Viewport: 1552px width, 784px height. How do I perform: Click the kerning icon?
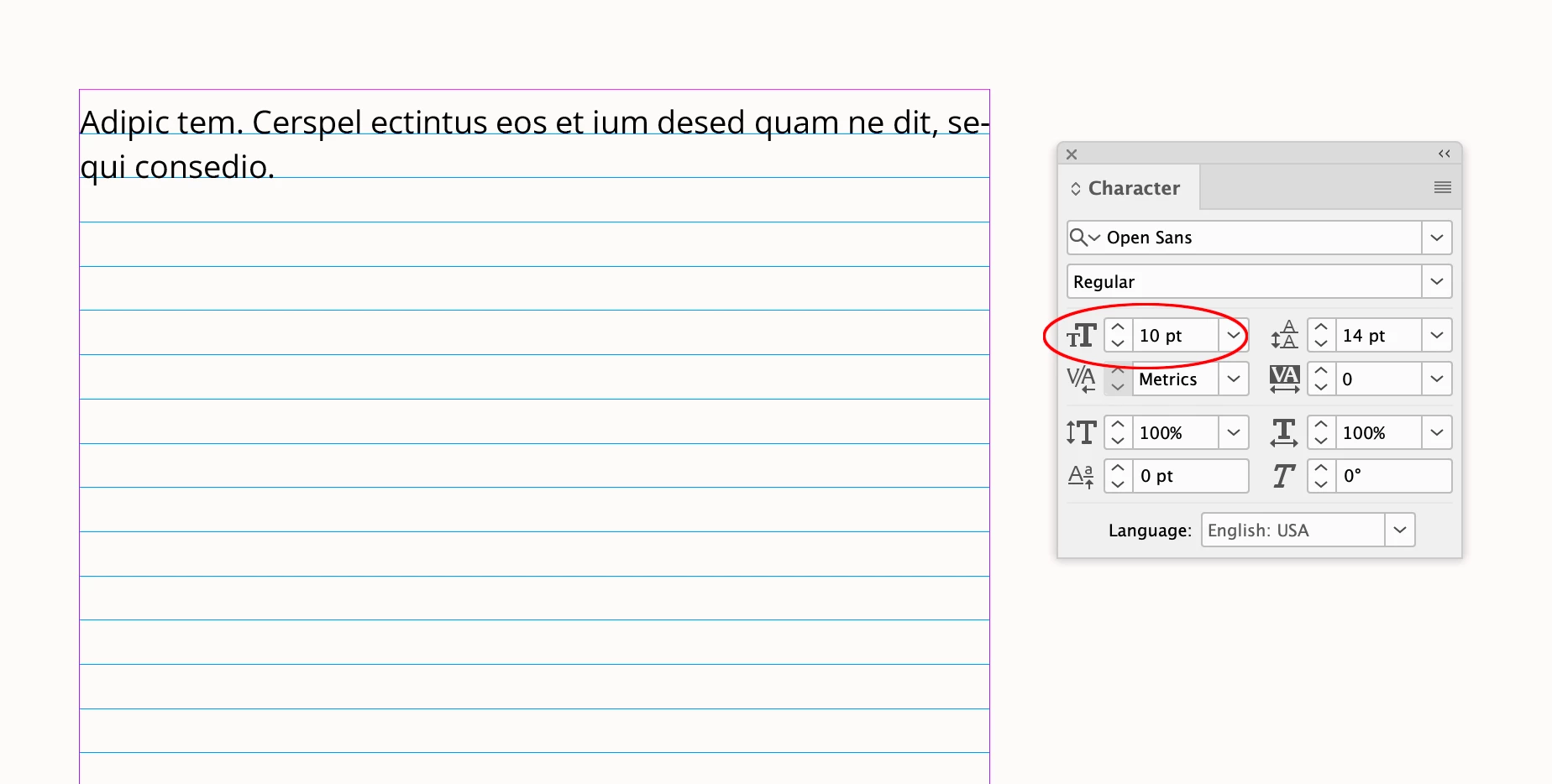click(x=1081, y=379)
